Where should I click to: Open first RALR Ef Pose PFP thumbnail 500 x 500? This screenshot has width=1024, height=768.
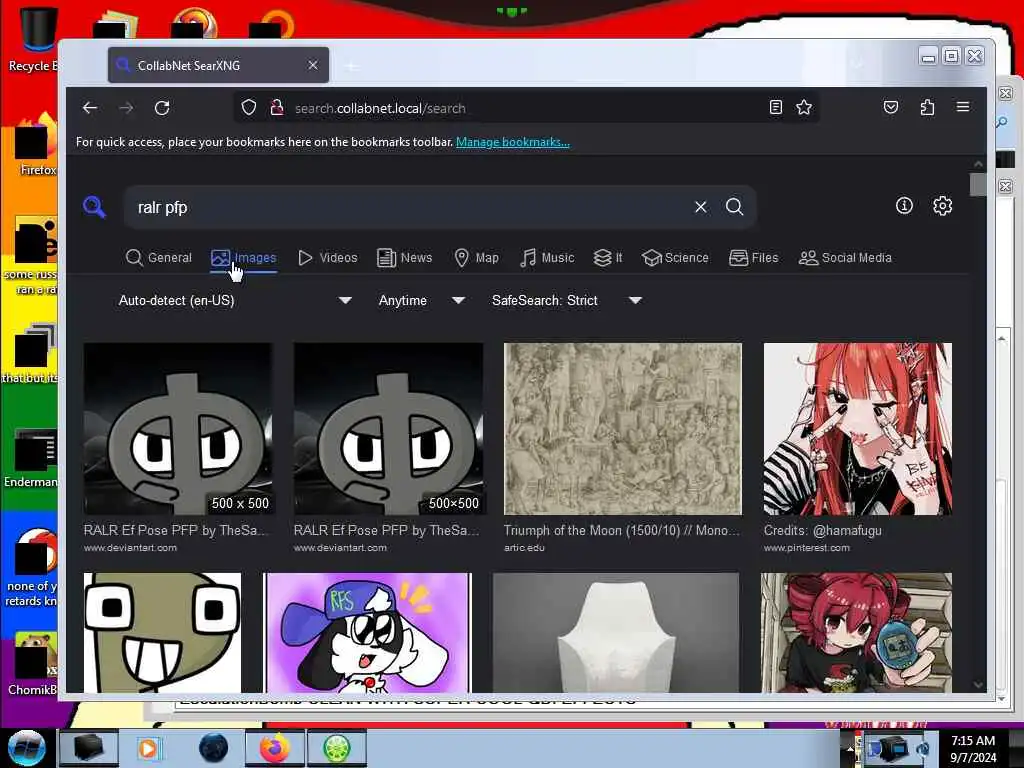178,429
